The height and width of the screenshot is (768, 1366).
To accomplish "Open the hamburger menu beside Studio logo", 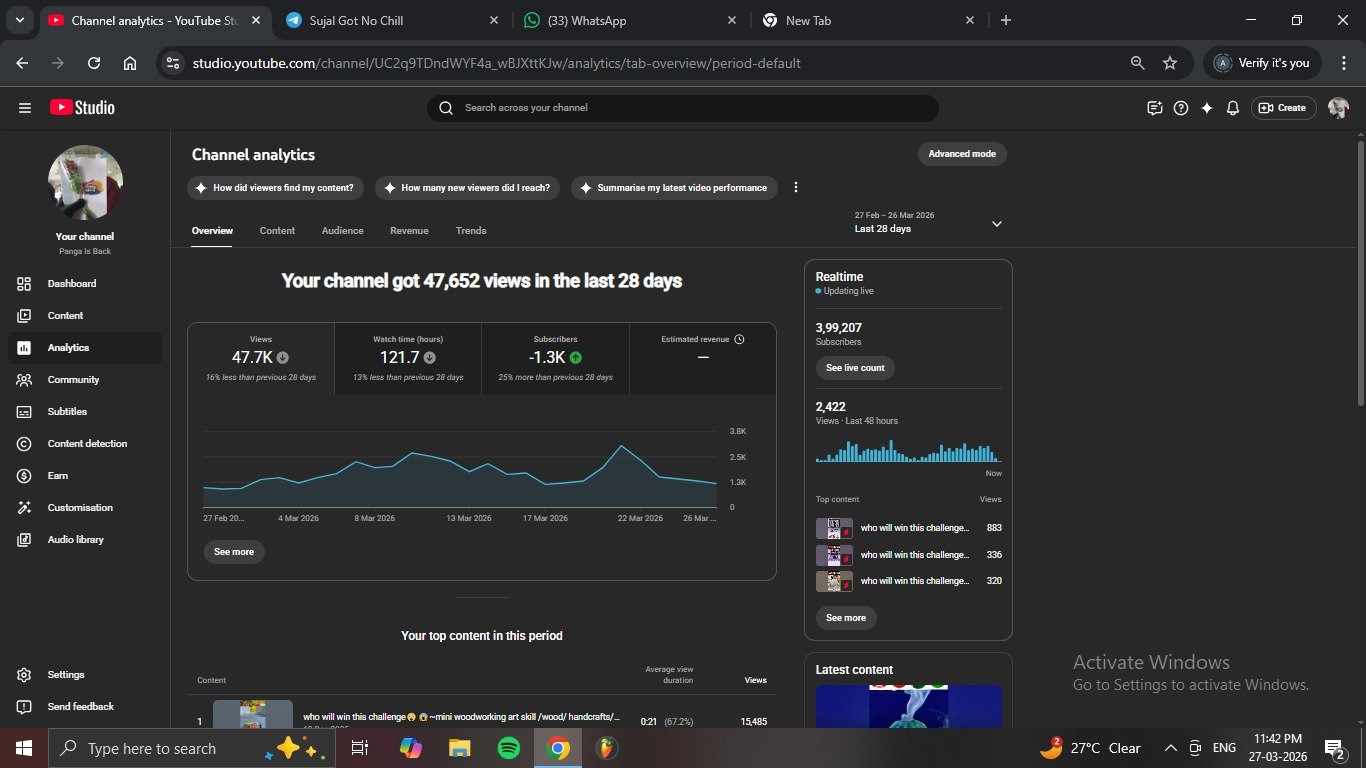I will coord(25,108).
